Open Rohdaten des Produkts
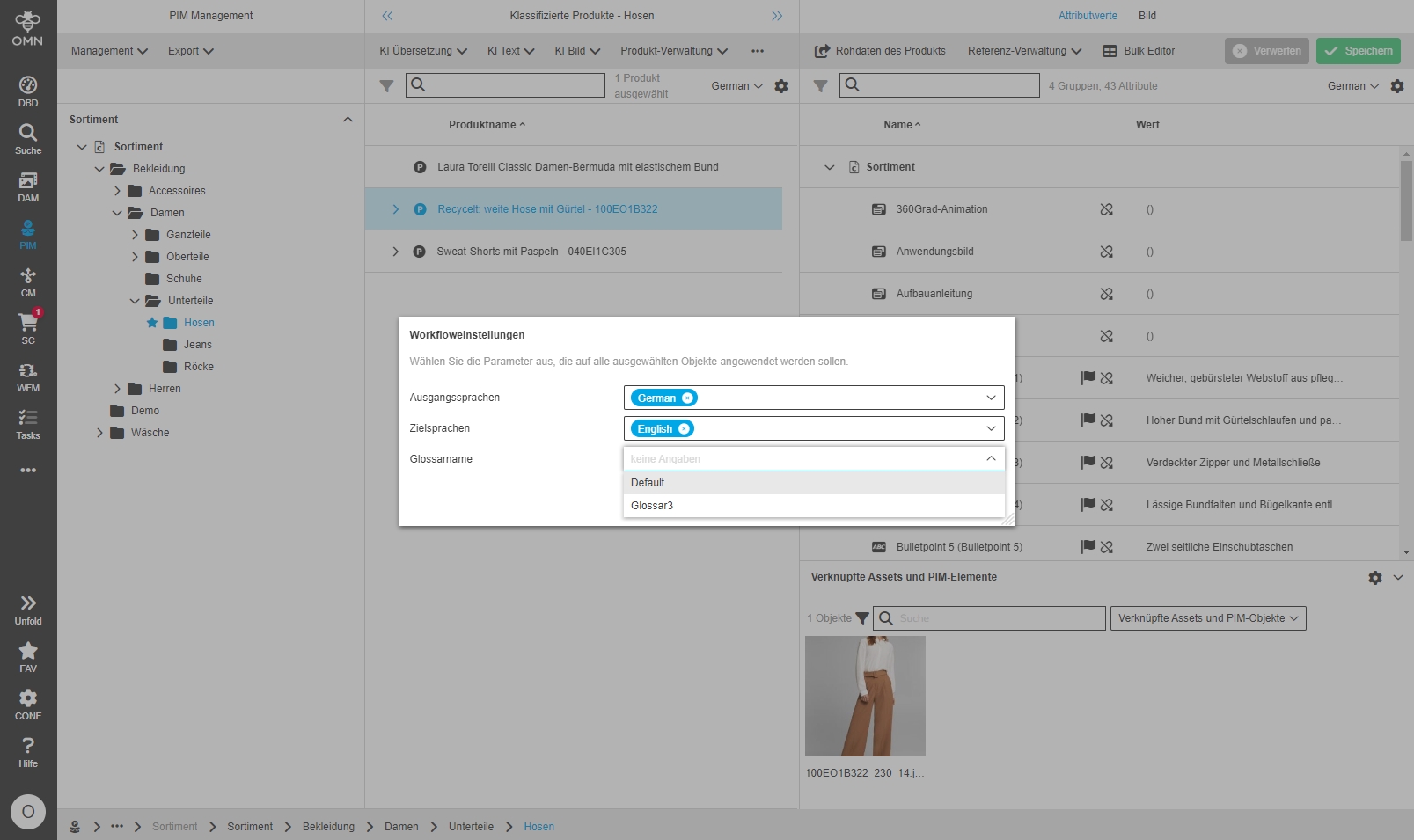The height and width of the screenshot is (840, 1414). 880,51
